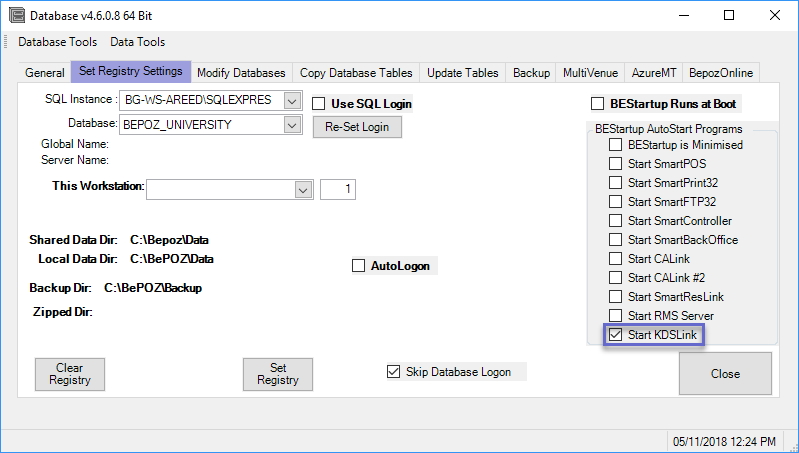Enable the Use SQL Login checkbox

coord(319,104)
